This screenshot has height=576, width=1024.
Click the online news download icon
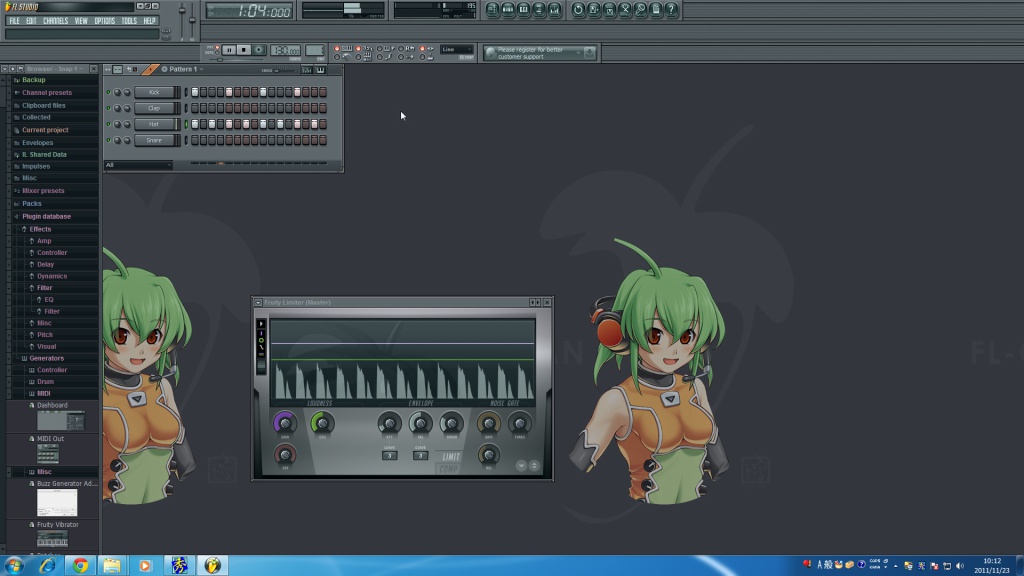tap(589, 52)
